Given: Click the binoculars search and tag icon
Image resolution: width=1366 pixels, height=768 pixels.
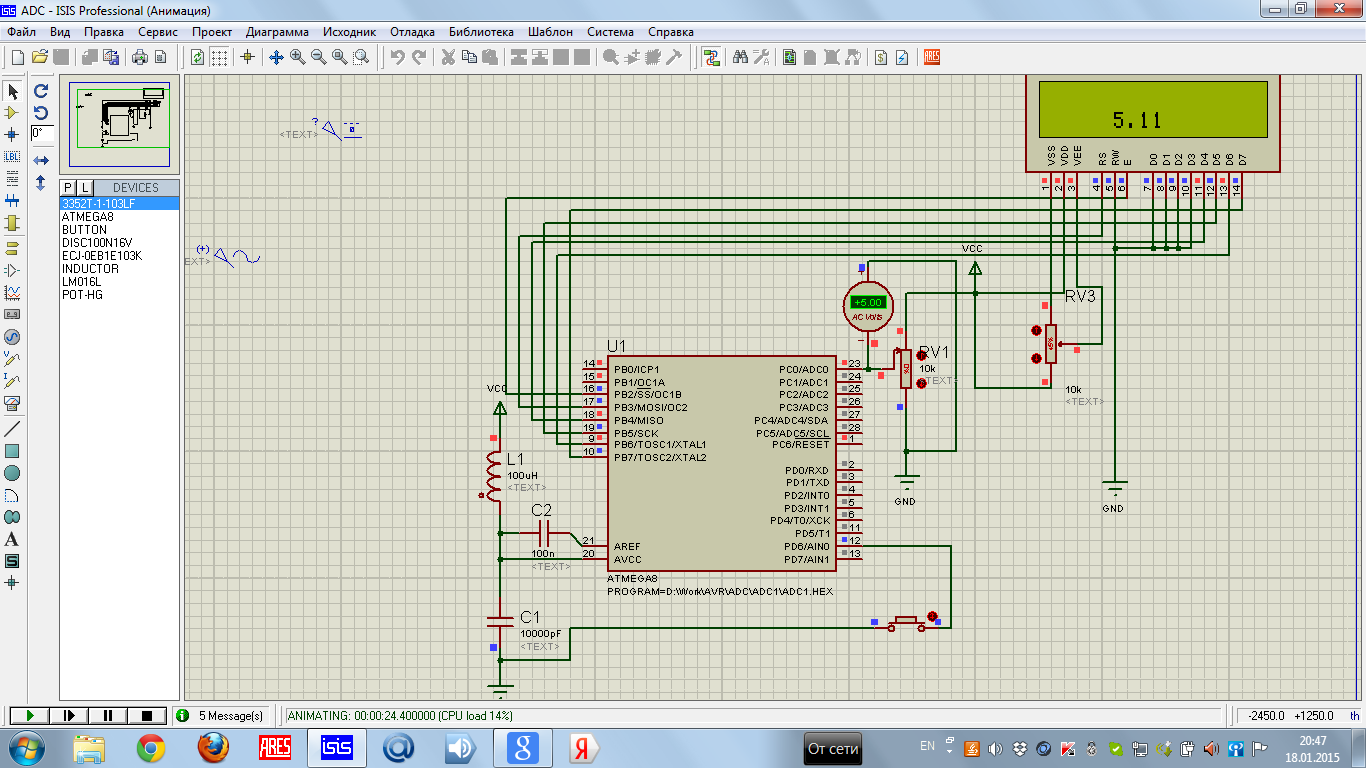Looking at the screenshot, I should tap(741, 57).
